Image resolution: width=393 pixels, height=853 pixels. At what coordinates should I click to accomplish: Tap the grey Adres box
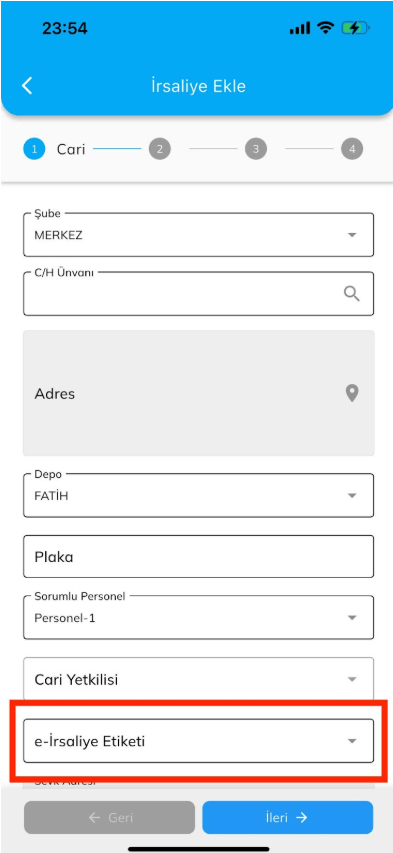[199, 393]
